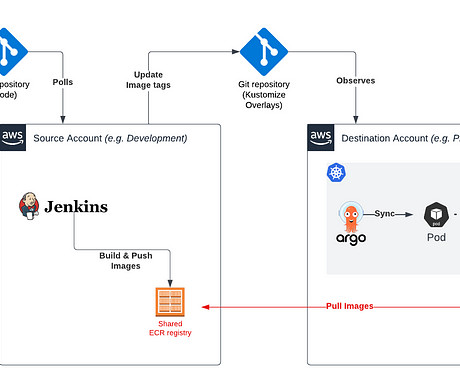Click the Destination Account AWS logo
The image size is (460, 384).
click(321, 137)
